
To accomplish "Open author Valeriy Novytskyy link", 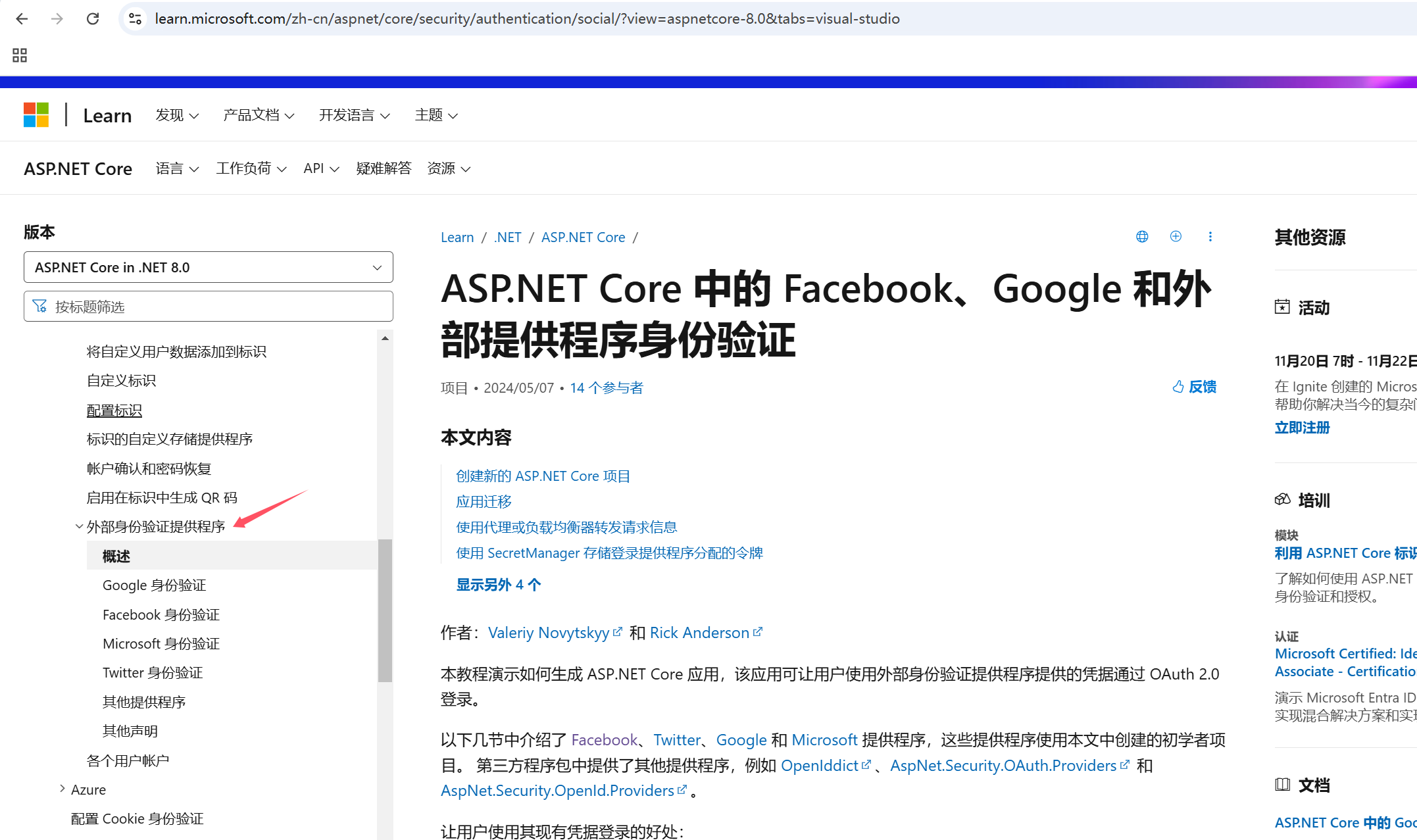I will click(x=555, y=633).
